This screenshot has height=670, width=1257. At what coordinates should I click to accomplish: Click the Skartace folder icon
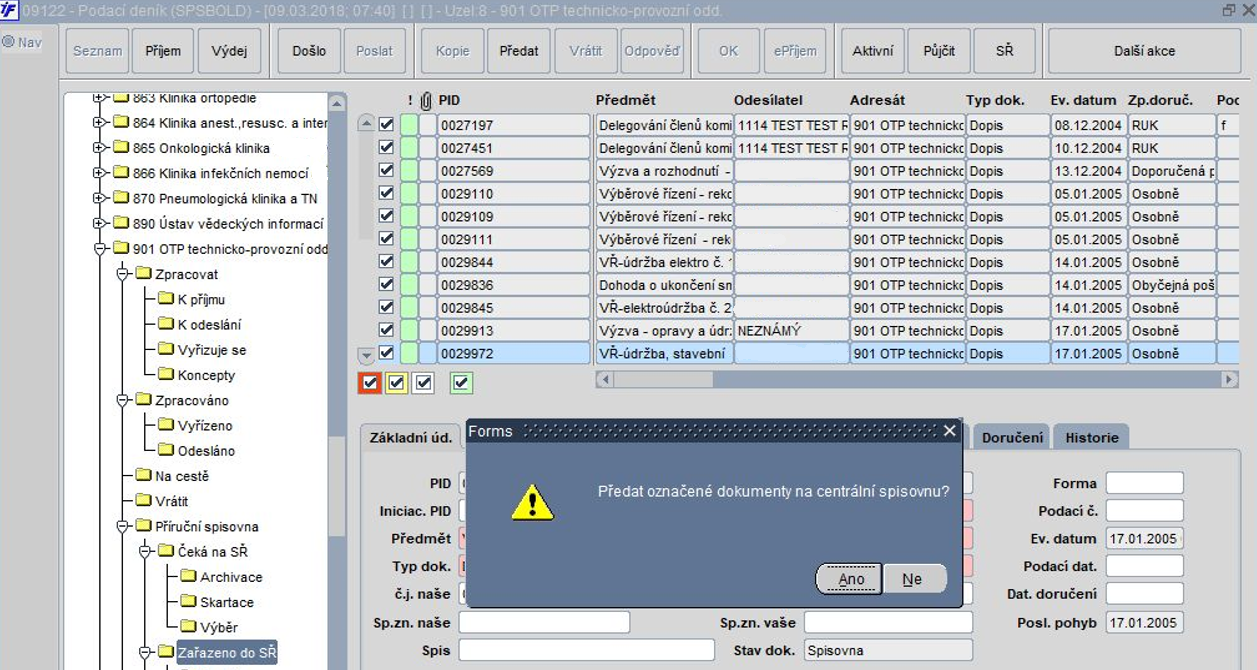188,602
